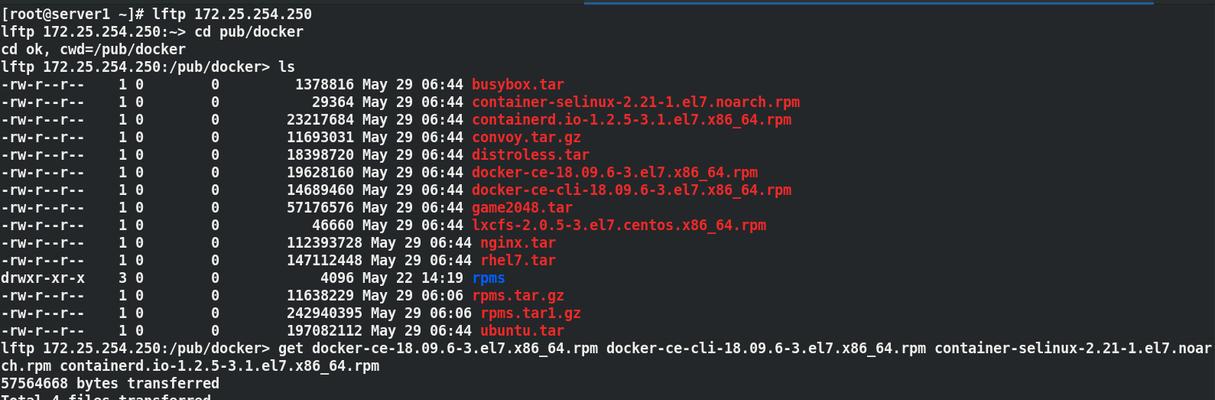Select the distroless.tar entry
Image resolution: width=1215 pixels, height=400 pixels.
click(530, 155)
